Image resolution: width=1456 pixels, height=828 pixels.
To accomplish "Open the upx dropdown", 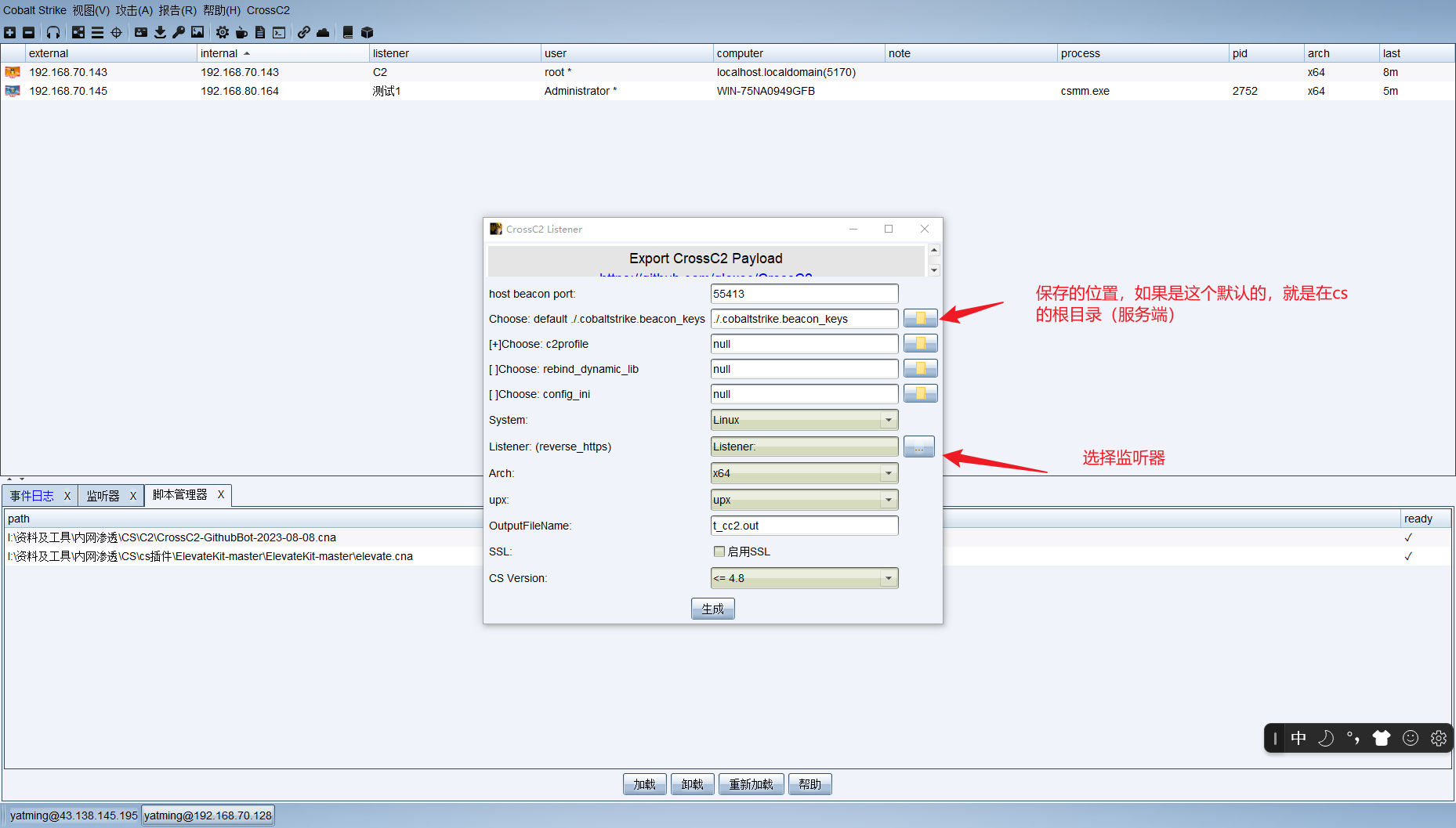I will [x=805, y=500].
